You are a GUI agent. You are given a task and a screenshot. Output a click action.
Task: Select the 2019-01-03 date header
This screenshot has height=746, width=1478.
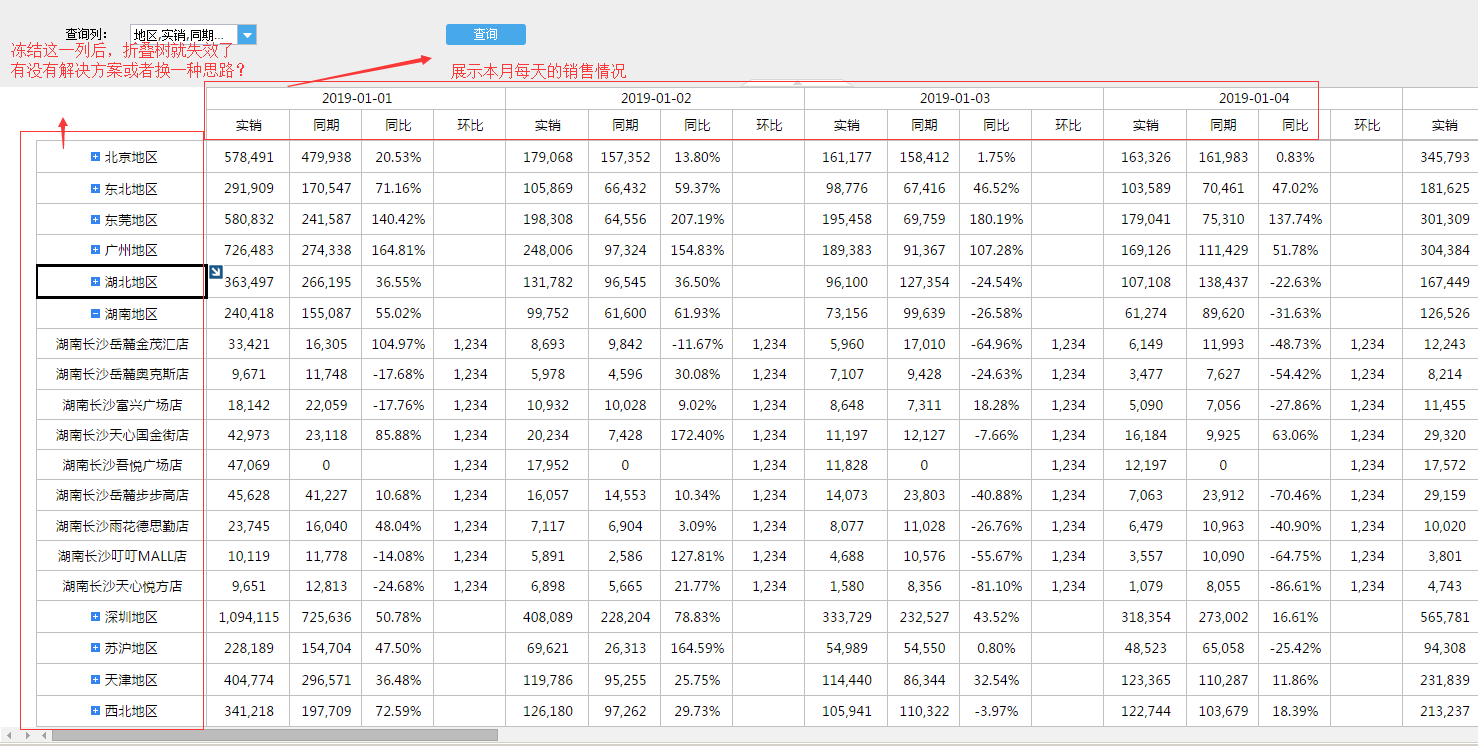click(x=954, y=98)
